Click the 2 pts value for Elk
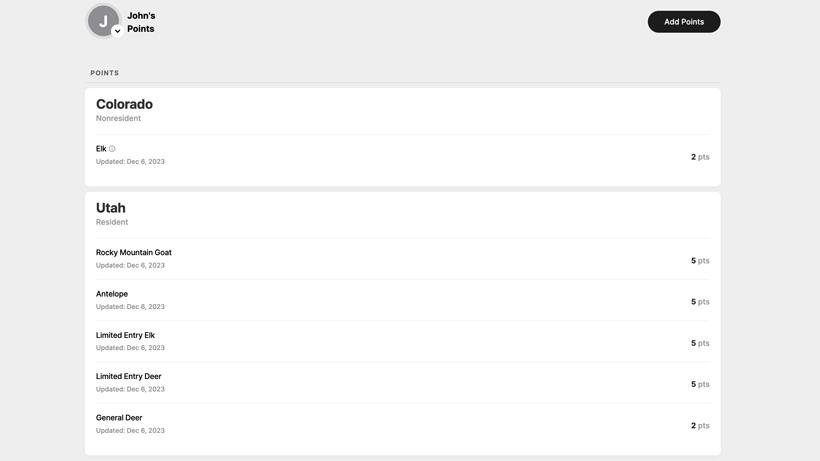The height and width of the screenshot is (461, 820). pyautogui.click(x=700, y=157)
